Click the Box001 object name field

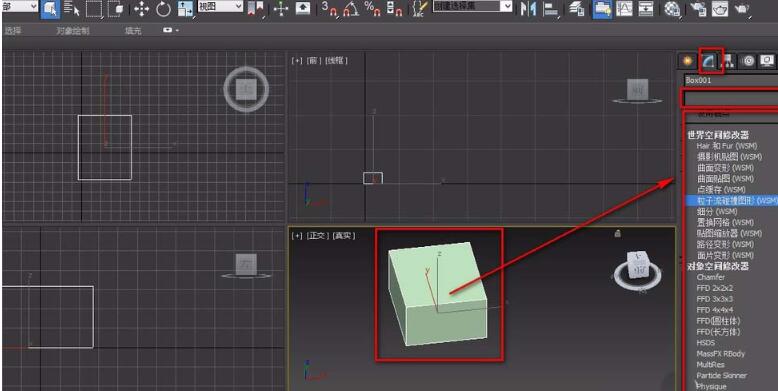click(730, 80)
